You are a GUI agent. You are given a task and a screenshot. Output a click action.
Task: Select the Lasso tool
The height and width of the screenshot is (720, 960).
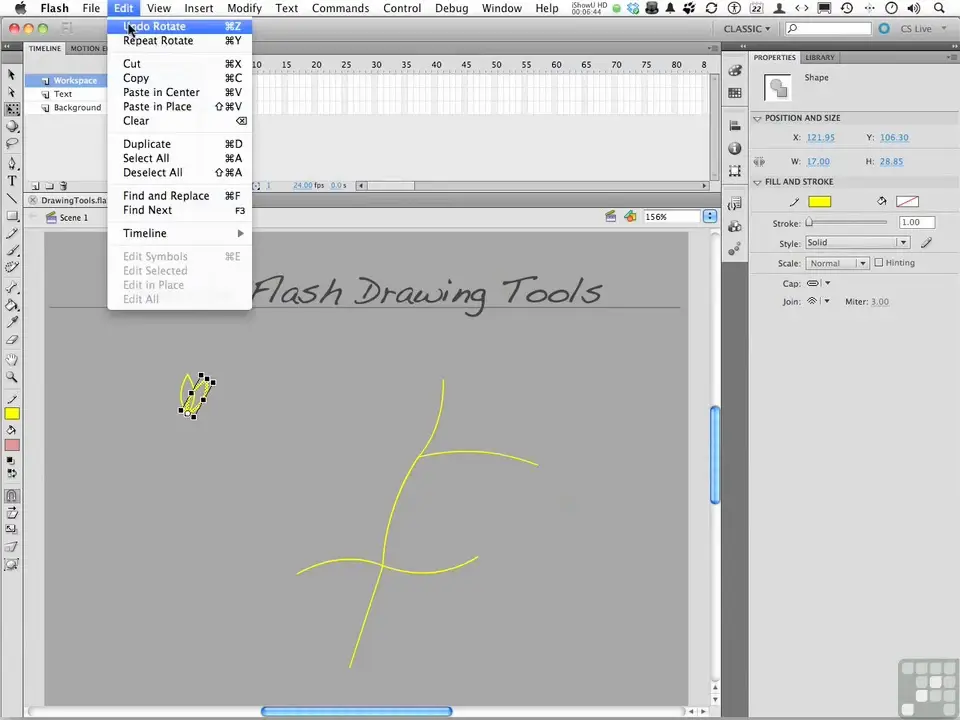12,143
